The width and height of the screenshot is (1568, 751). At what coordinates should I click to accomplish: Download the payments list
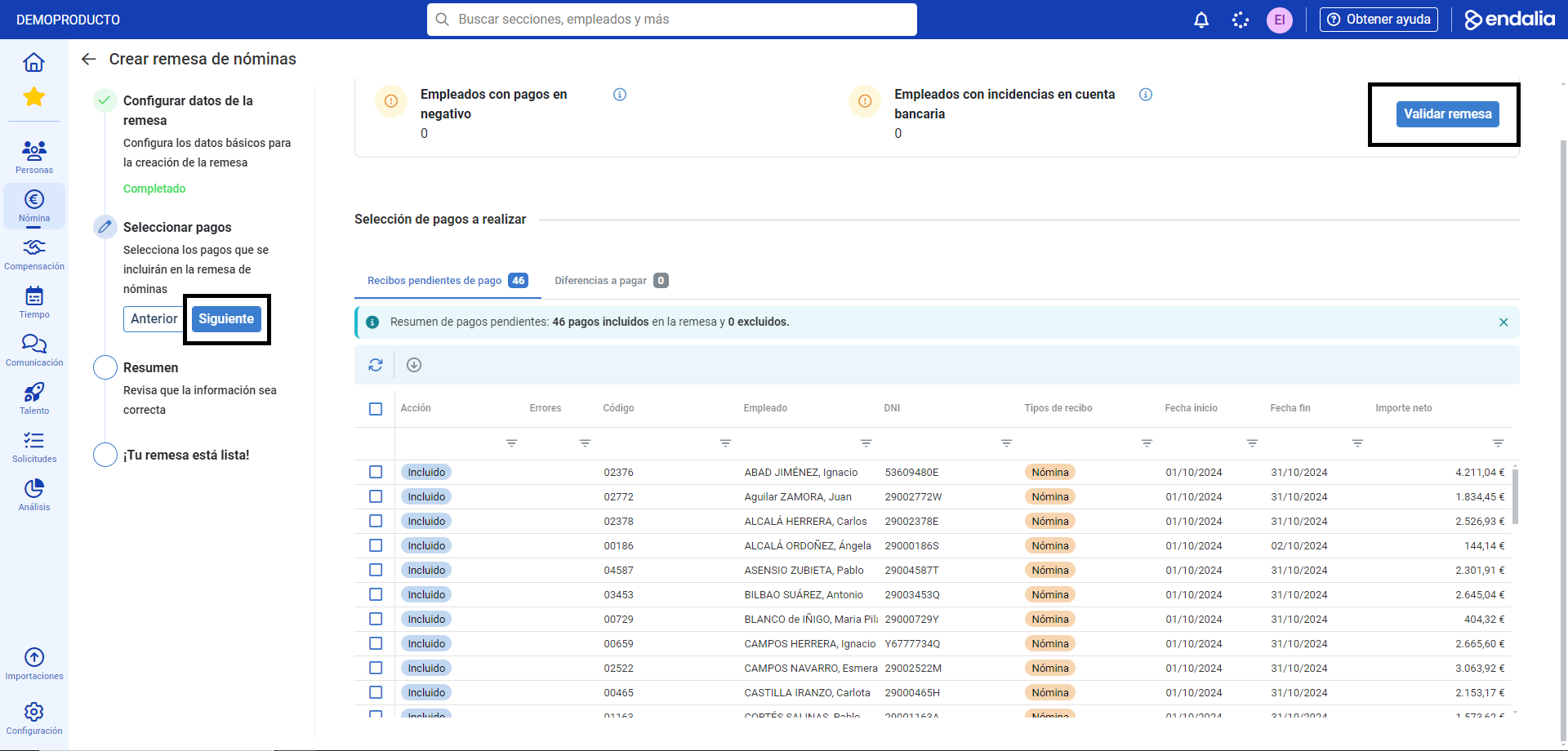click(x=414, y=365)
